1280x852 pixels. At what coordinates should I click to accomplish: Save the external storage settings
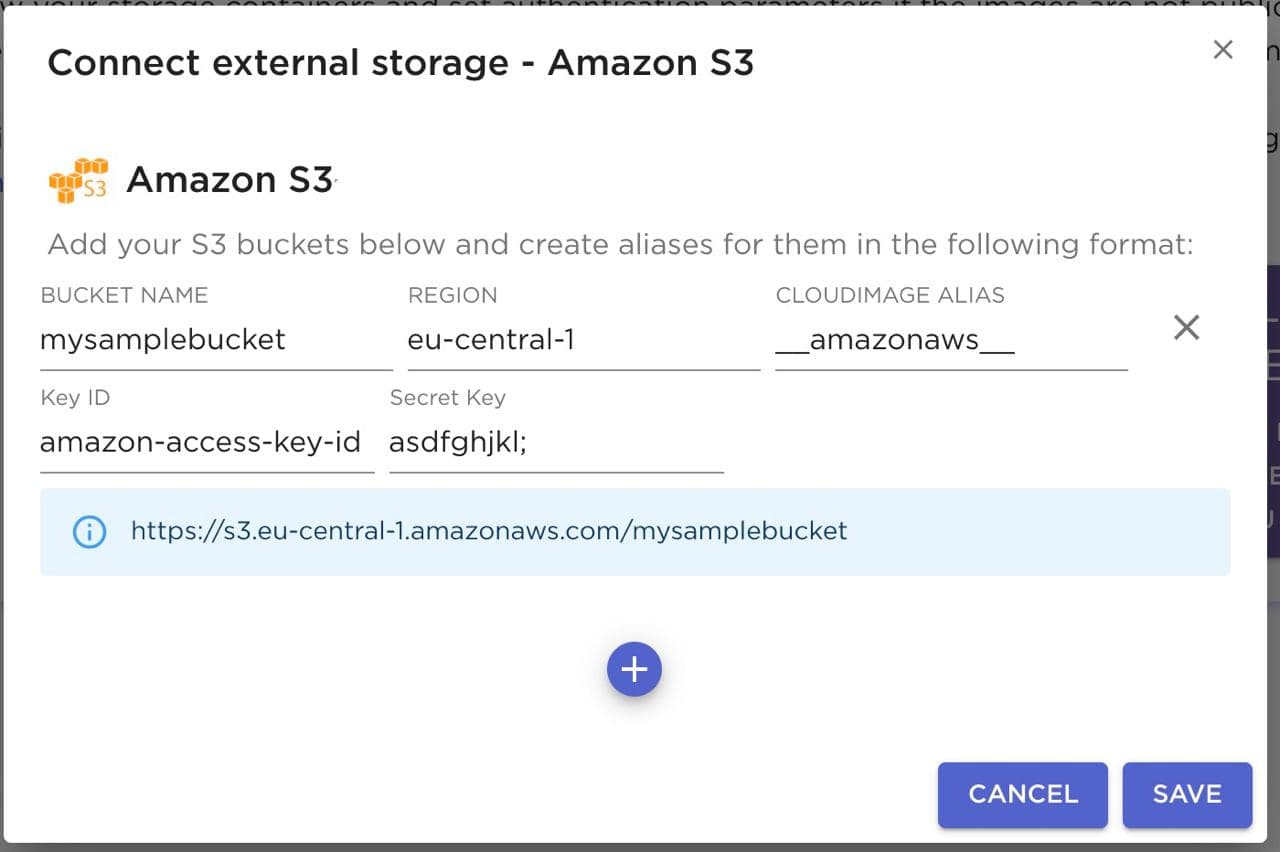[1187, 794]
